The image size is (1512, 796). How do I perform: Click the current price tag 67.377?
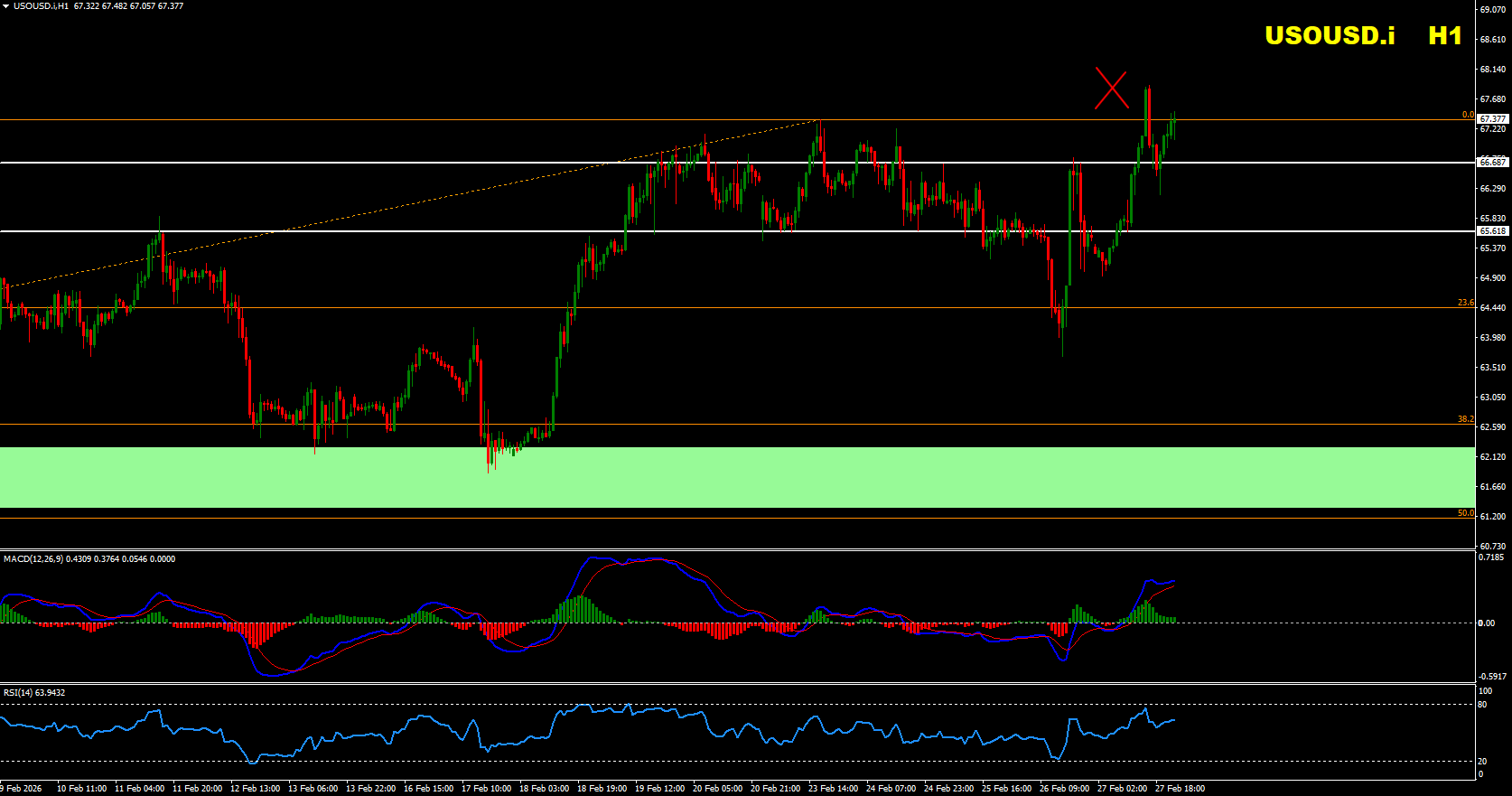coord(1492,119)
